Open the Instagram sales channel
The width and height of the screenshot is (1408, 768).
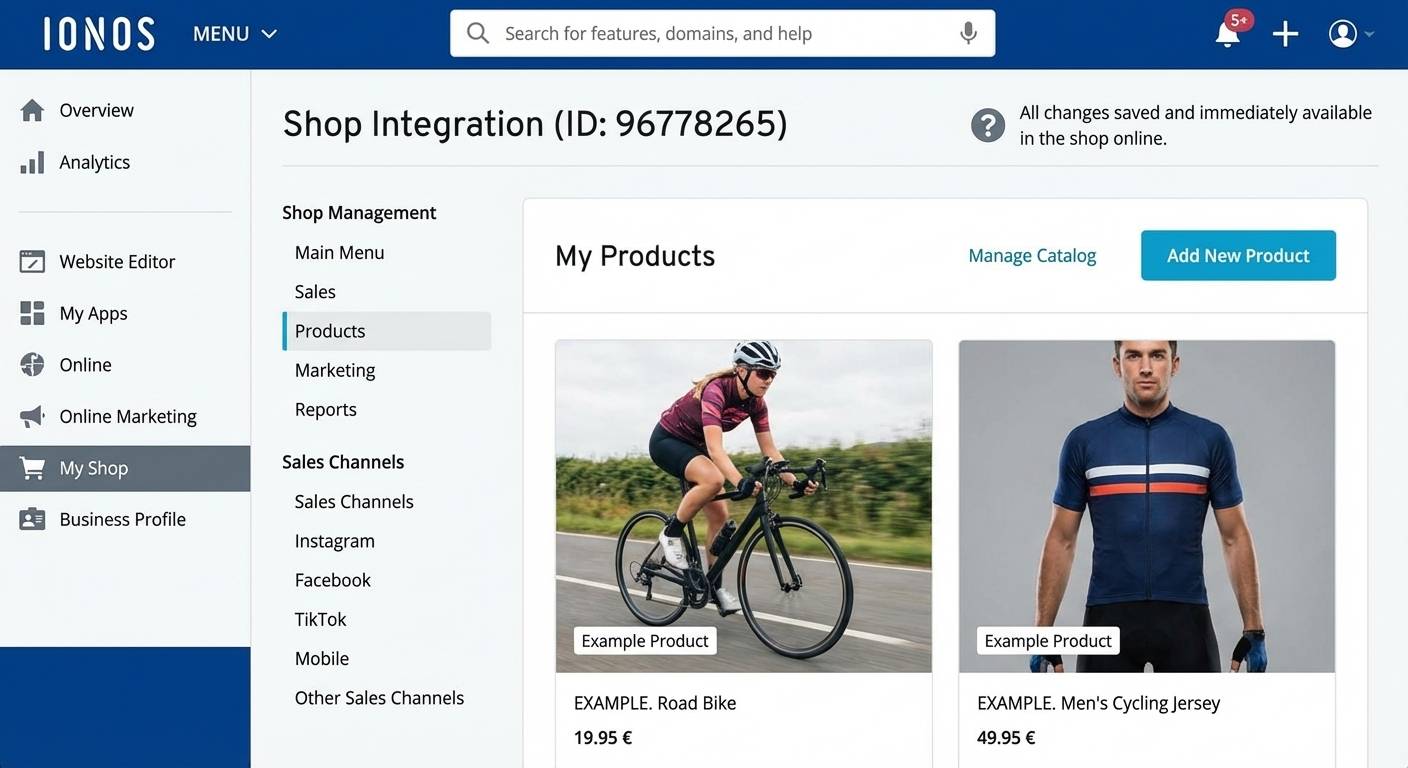click(x=334, y=541)
